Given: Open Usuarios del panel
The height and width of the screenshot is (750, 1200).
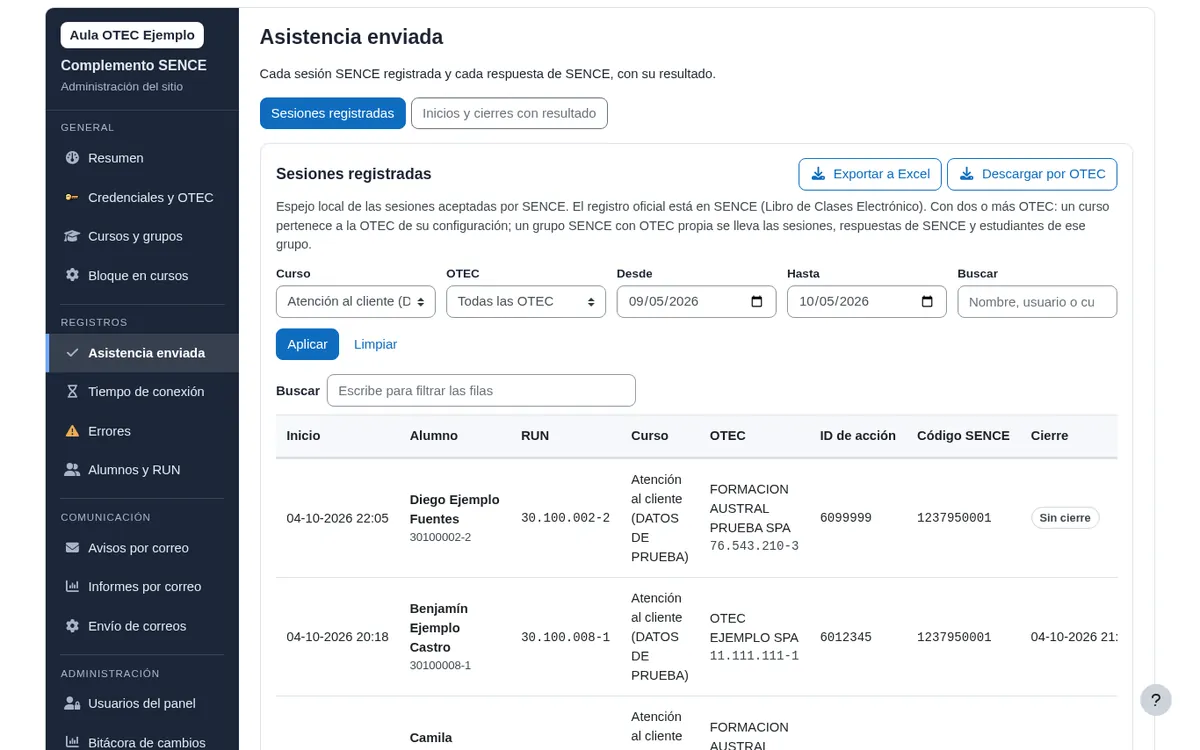Looking at the screenshot, I should point(142,704).
